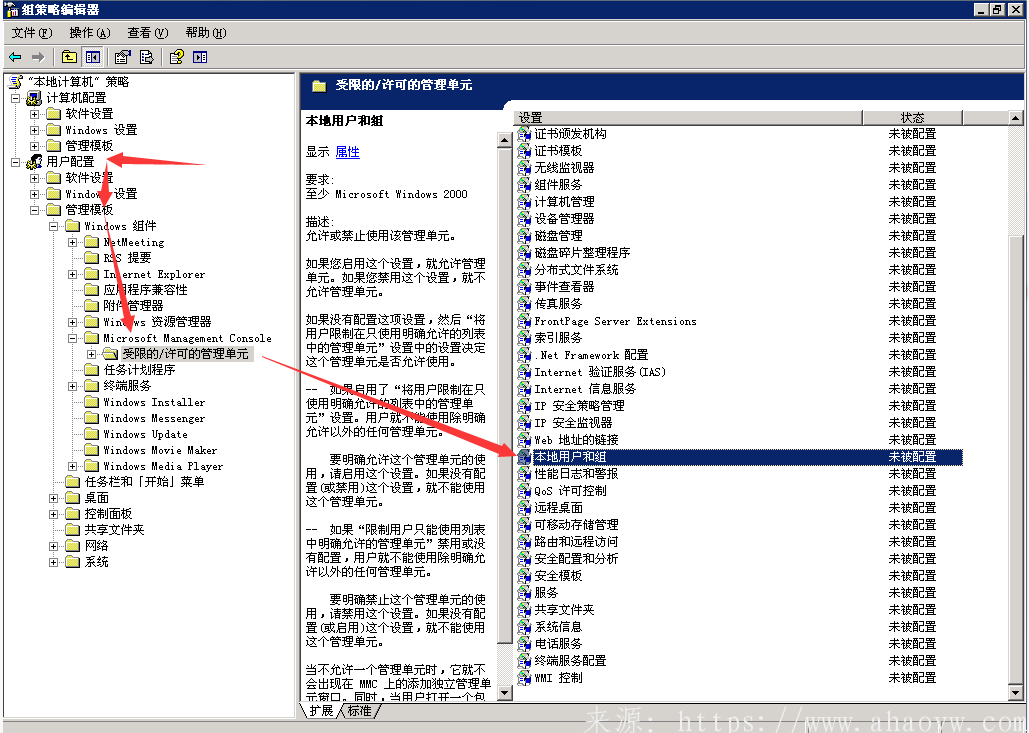The height and width of the screenshot is (733, 1029).
Task: Click the Back arrow toolbar icon
Action: click(15, 57)
